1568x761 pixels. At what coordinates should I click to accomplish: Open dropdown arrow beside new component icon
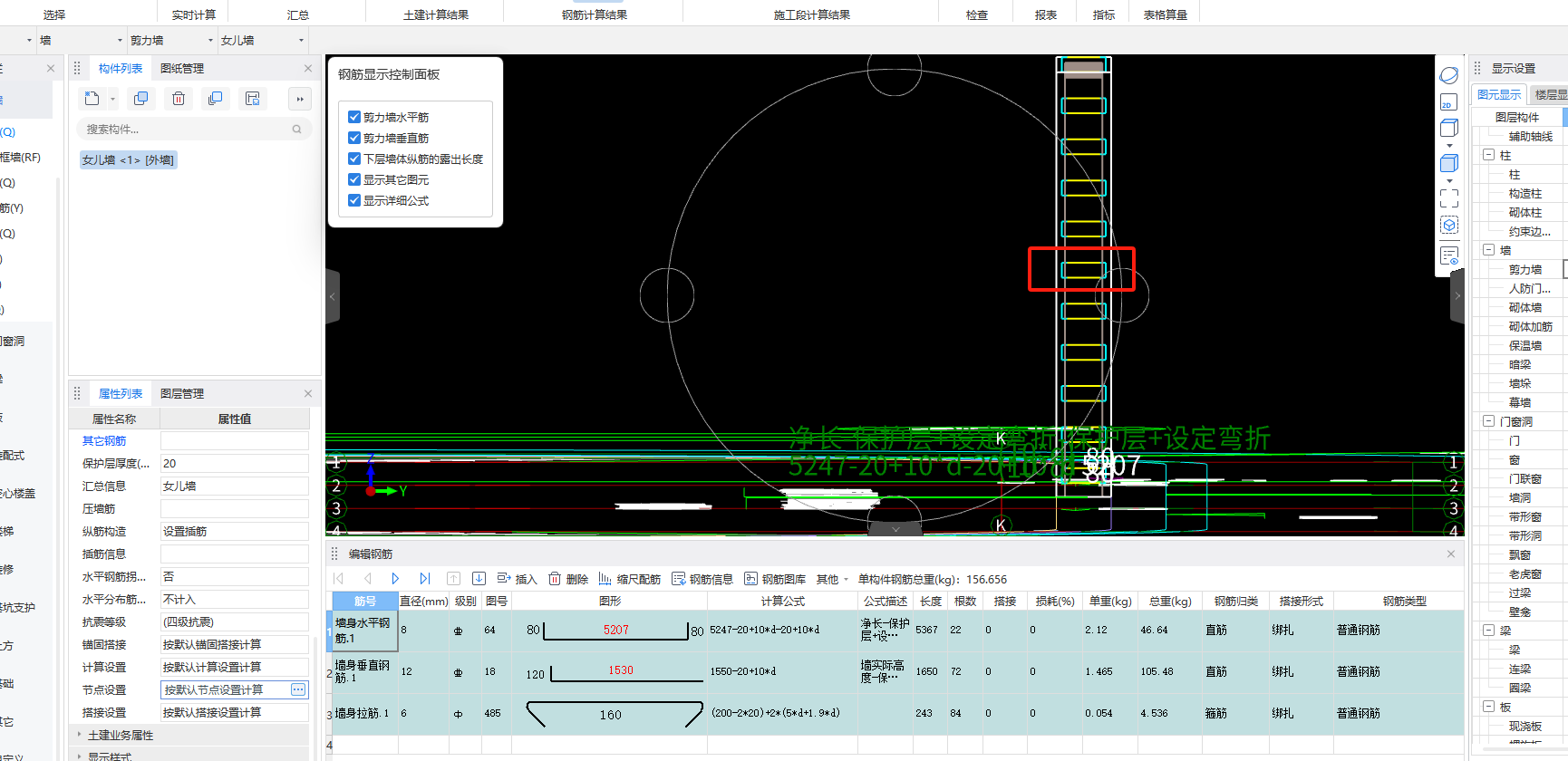(x=112, y=100)
